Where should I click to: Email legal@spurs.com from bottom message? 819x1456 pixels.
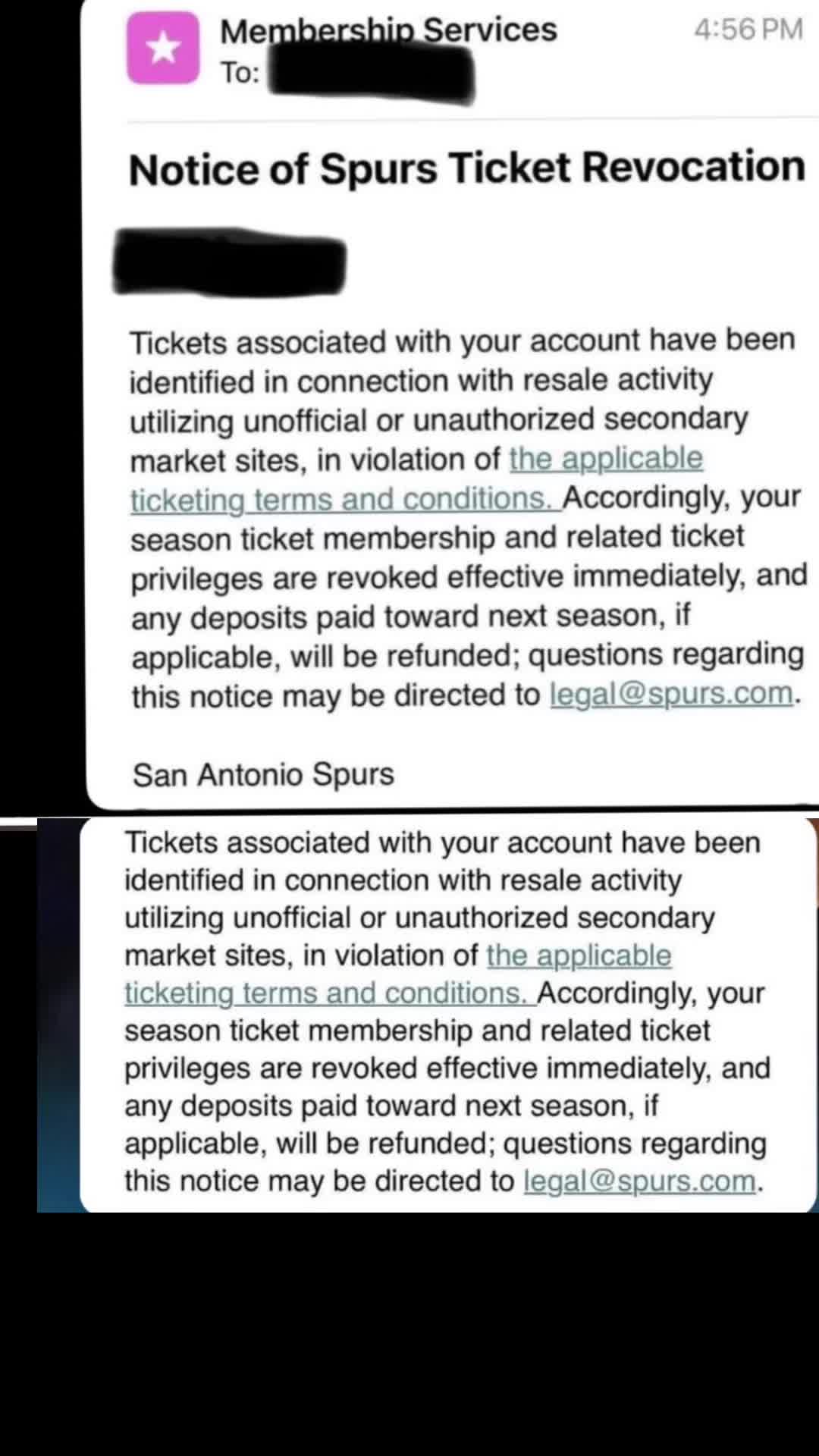(640, 1181)
